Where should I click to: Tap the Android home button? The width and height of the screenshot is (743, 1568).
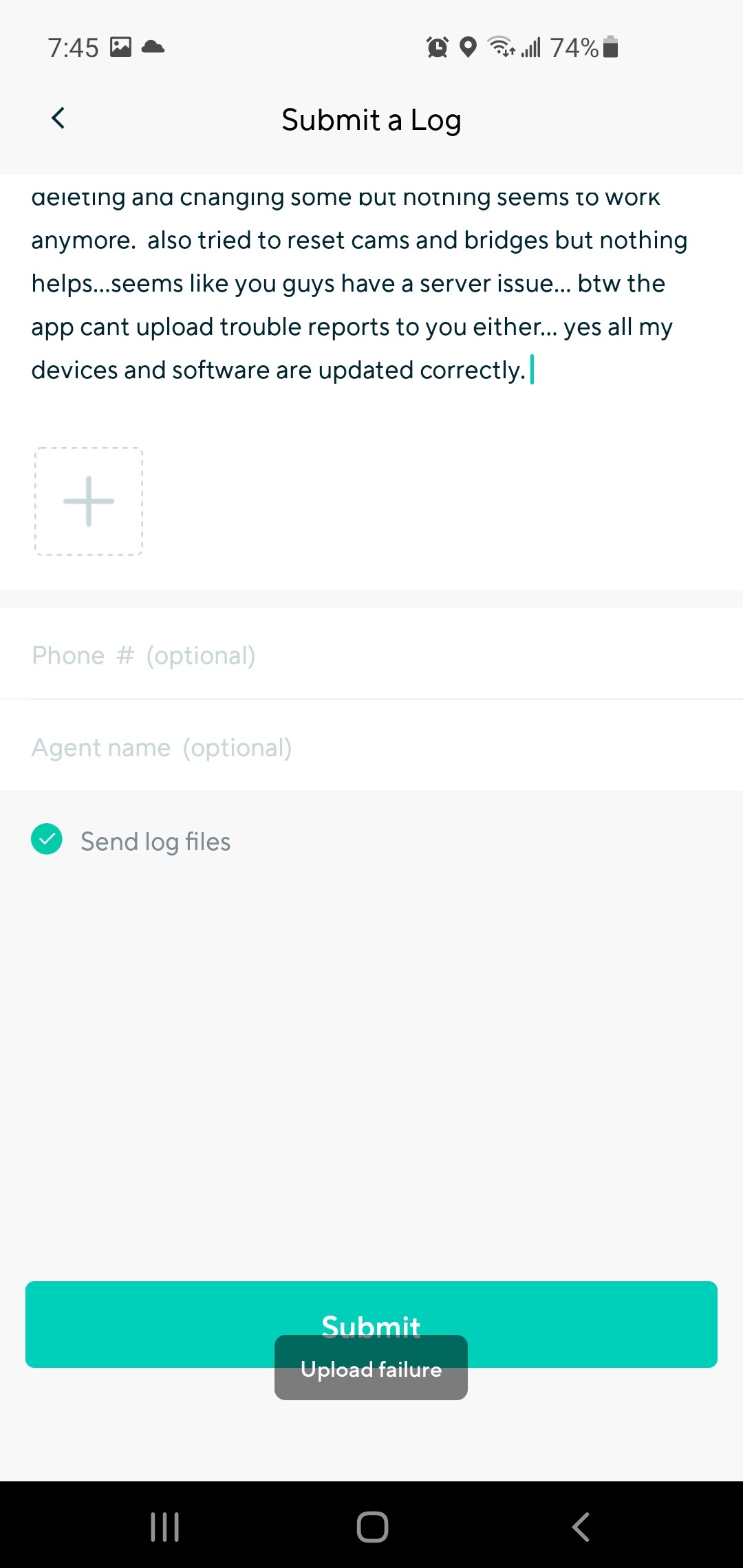(x=372, y=1527)
